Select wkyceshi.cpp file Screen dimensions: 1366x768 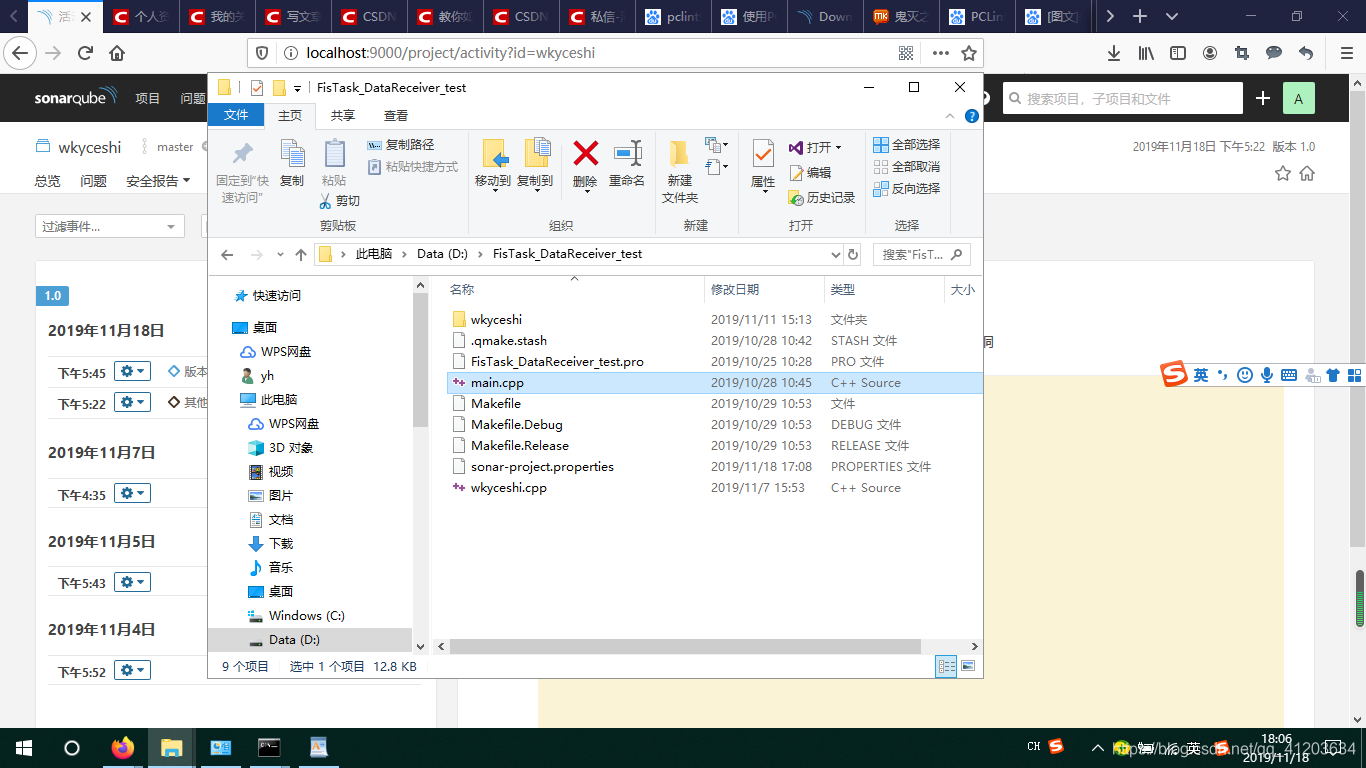(x=508, y=488)
